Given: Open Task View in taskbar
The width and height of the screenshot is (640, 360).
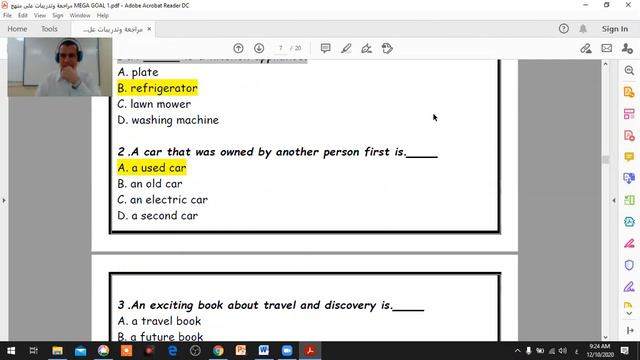Looking at the screenshot, I should pos(34,351).
